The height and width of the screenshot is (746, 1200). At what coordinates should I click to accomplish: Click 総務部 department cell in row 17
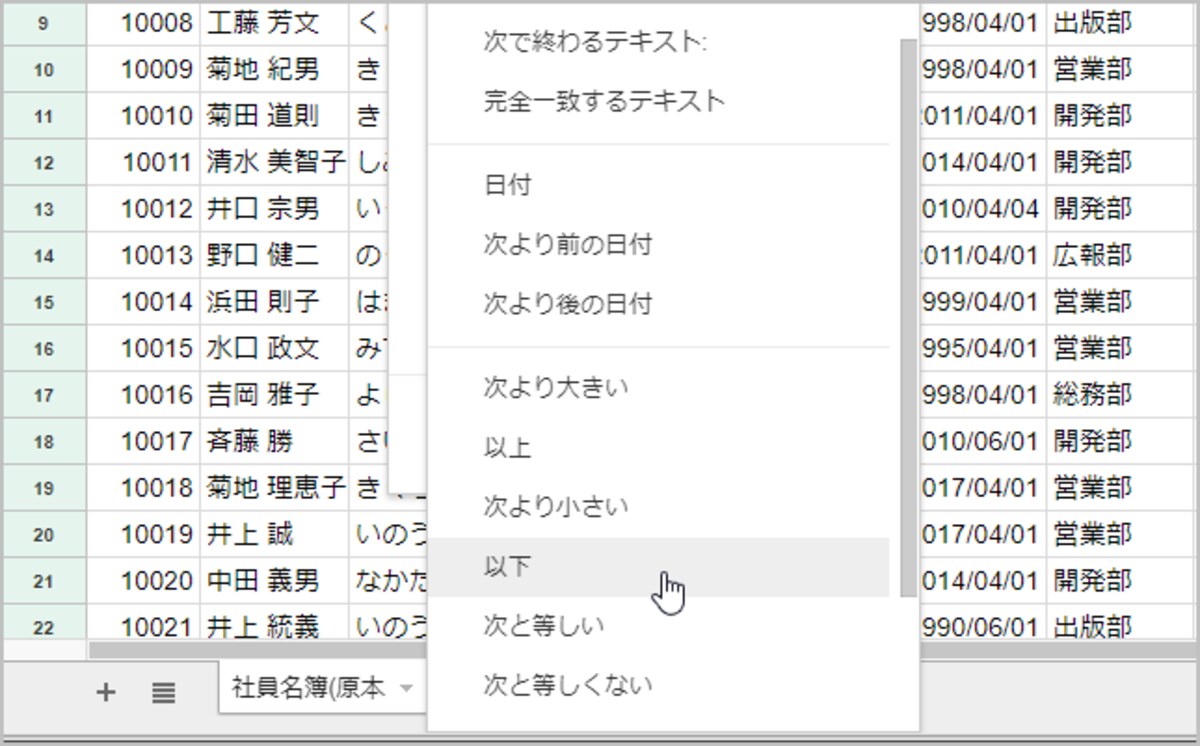1120,395
